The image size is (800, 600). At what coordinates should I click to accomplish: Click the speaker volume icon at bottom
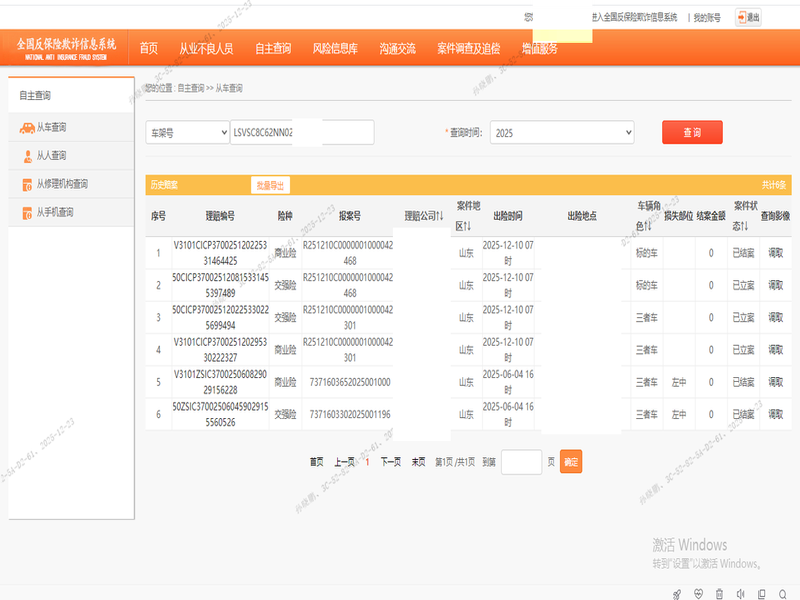tap(741, 594)
